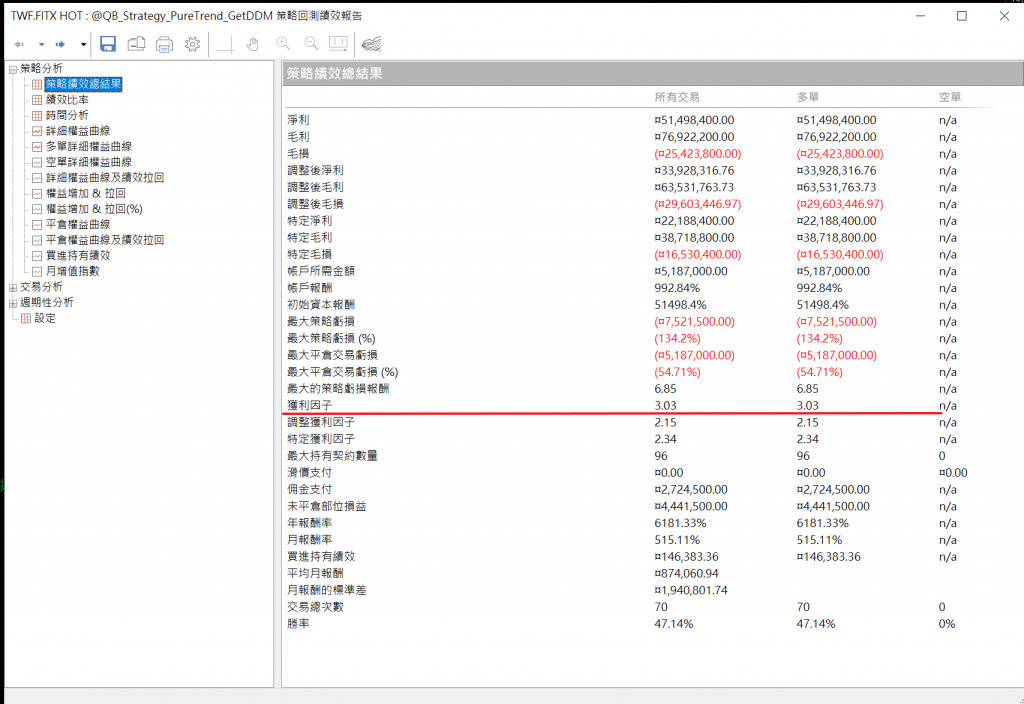This screenshot has width=1024, height=704.
Task: Select 策略績效總結果 in the tree
Action: pos(83,84)
